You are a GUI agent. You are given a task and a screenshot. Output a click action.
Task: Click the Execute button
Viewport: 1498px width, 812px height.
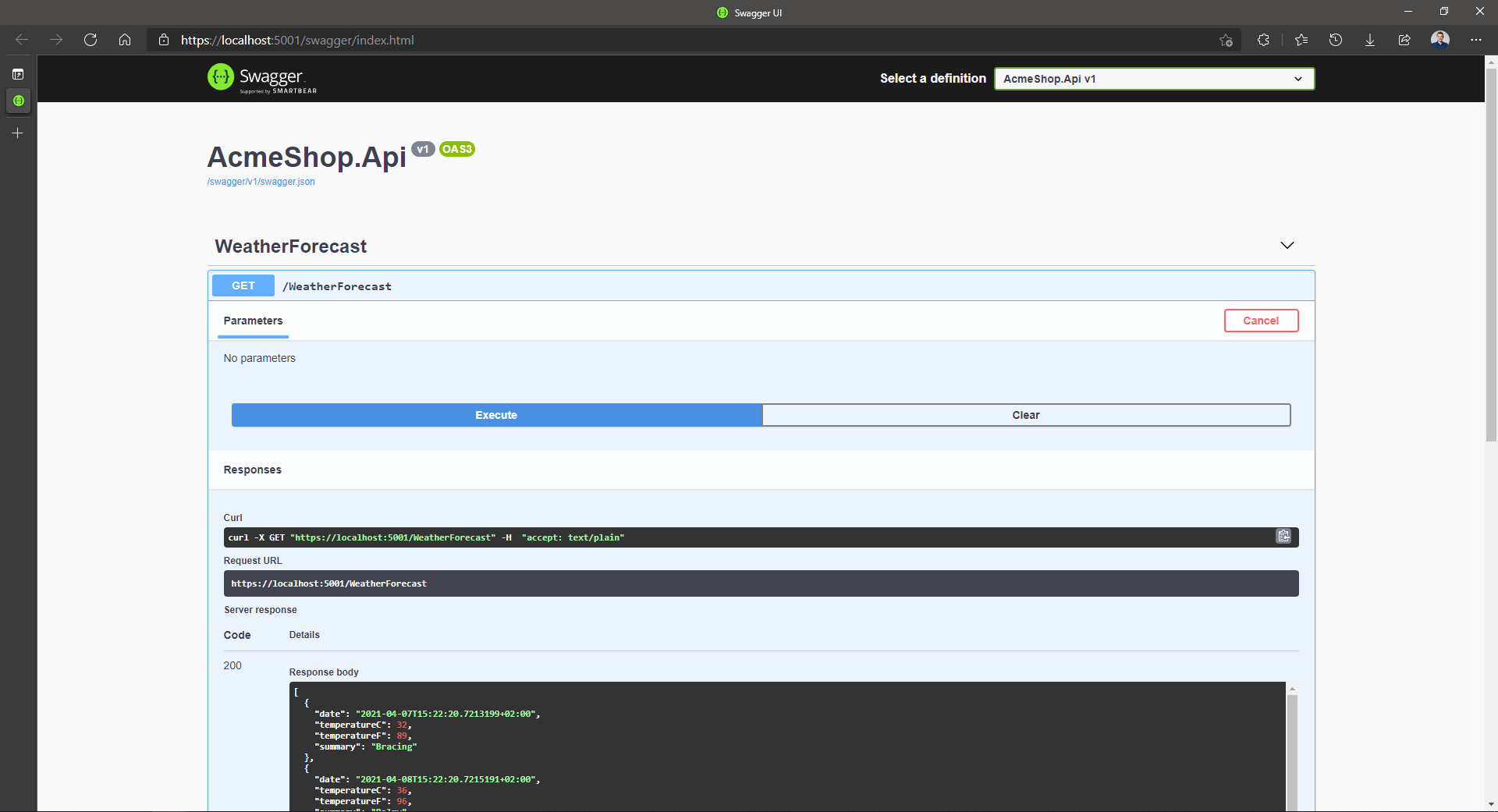[496, 415]
